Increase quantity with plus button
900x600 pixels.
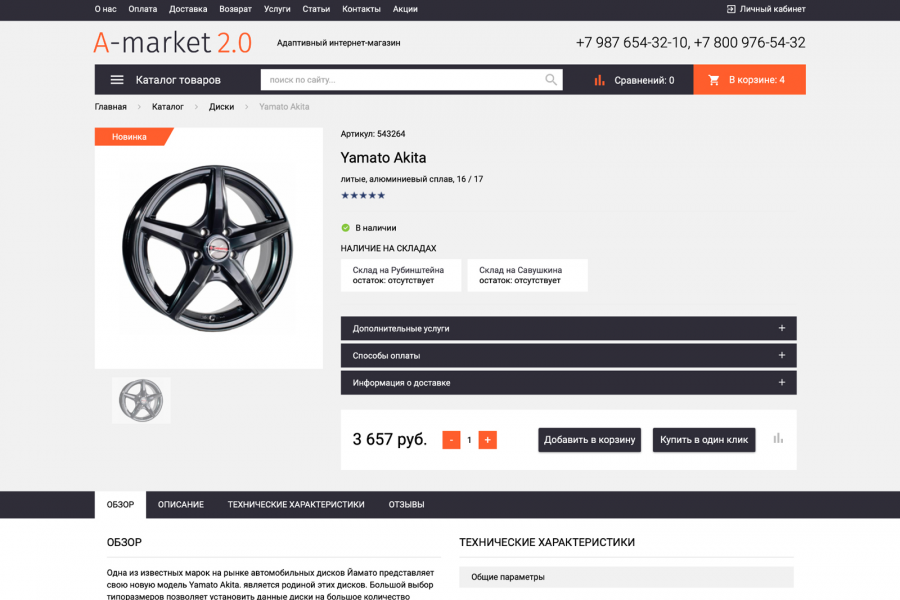tap(487, 440)
